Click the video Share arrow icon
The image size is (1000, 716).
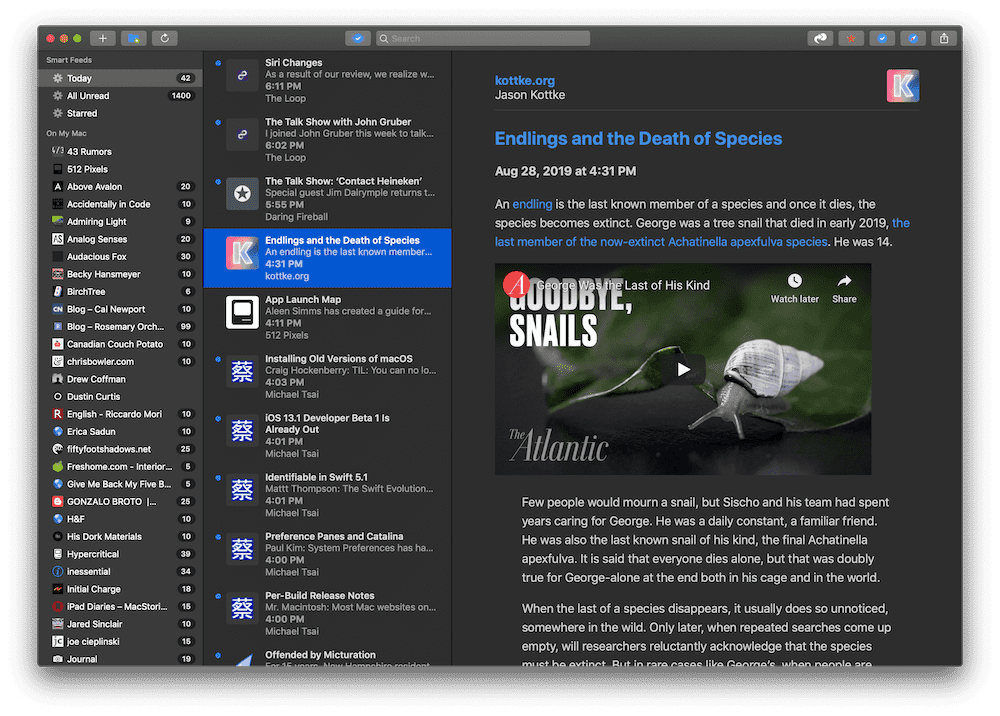point(844,281)
